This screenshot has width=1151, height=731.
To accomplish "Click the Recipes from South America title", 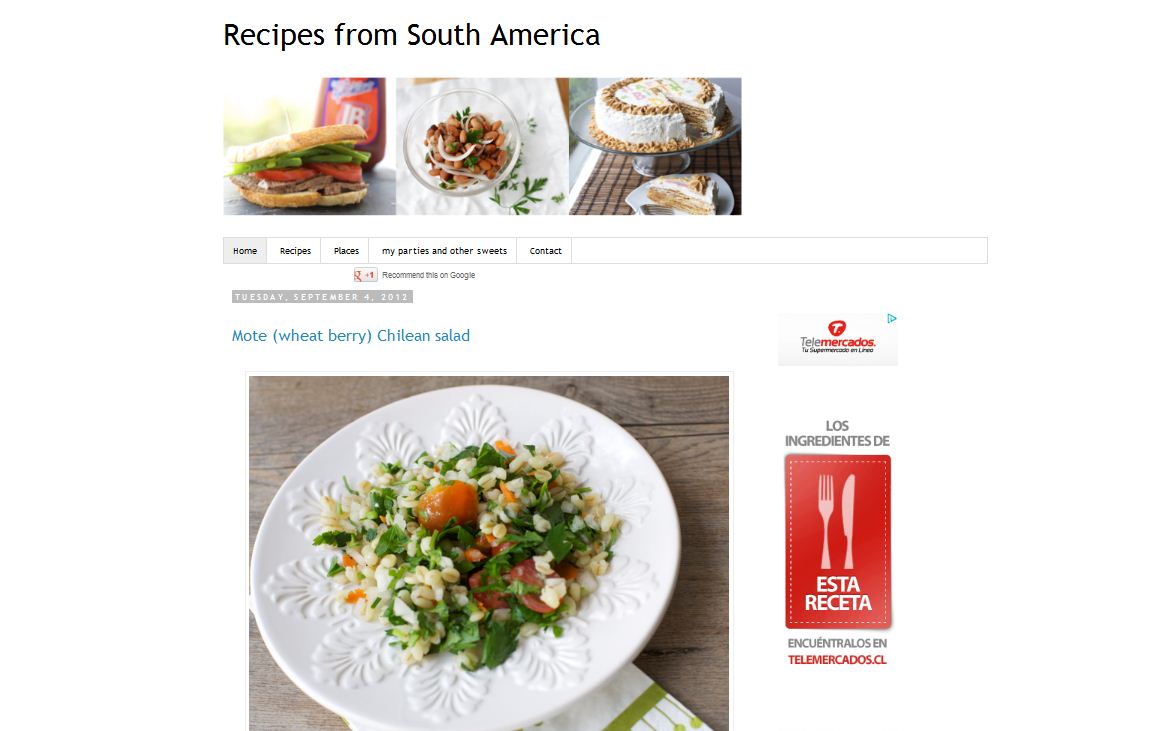I will 412,35.
